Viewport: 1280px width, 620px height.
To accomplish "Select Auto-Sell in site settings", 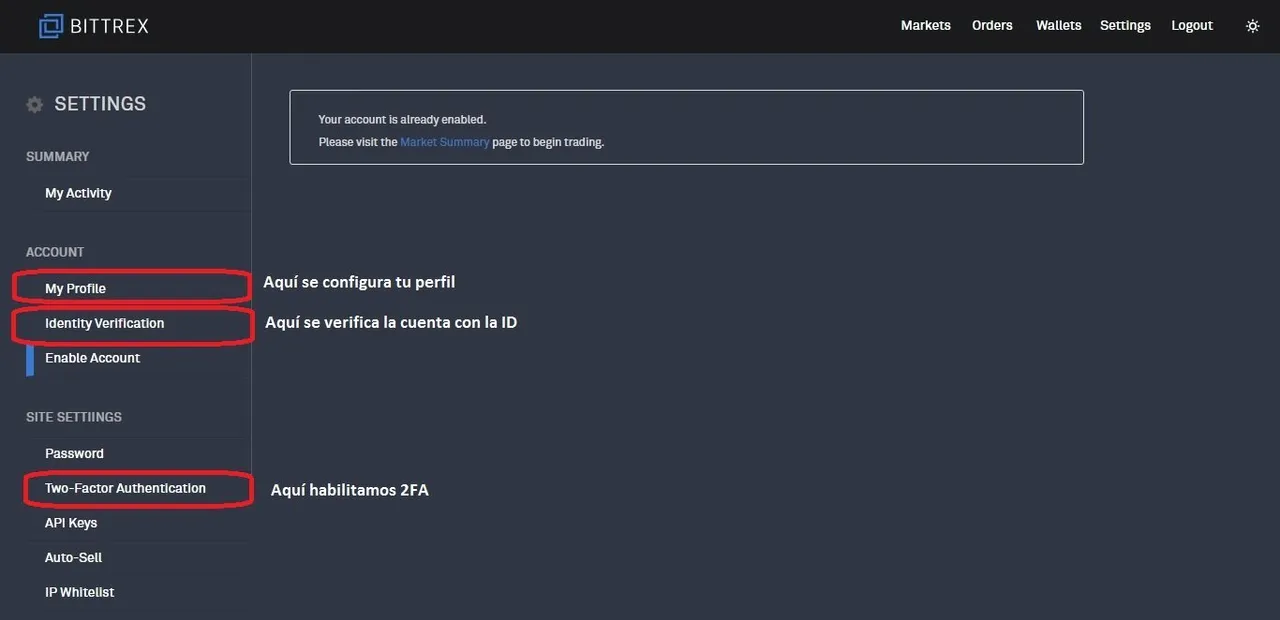I will tap(73, 557).
